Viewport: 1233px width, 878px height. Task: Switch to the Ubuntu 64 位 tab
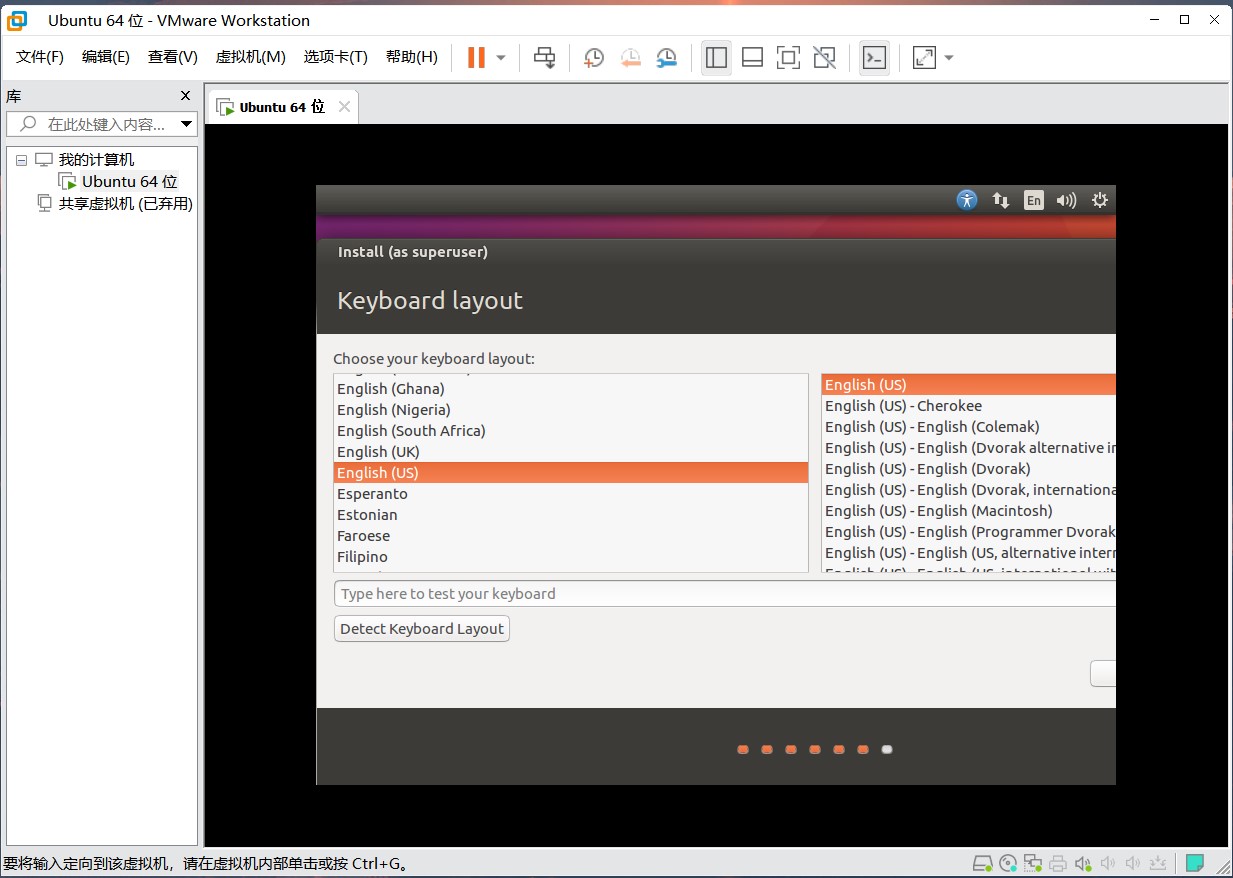[281, 107]
